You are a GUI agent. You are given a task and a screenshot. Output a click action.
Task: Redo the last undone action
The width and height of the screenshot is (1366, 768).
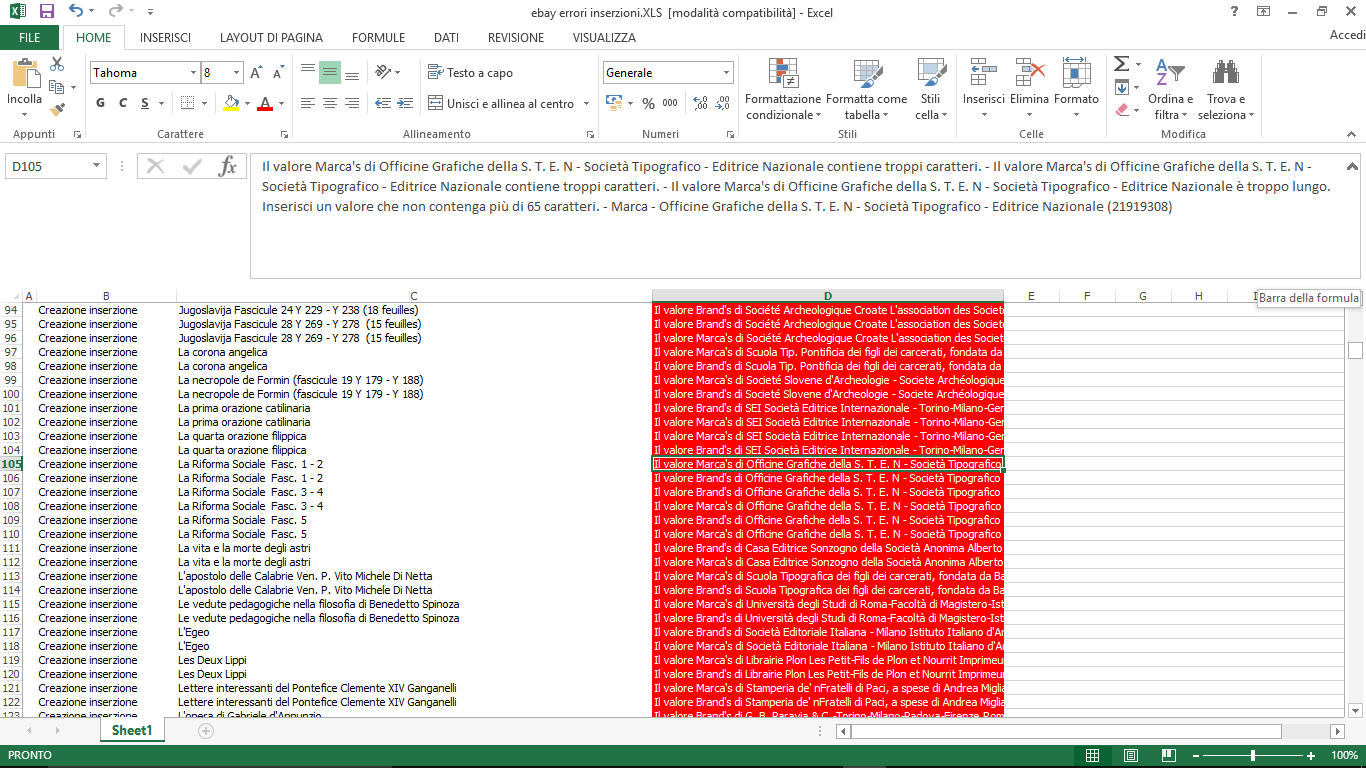[x=115, y=12]
